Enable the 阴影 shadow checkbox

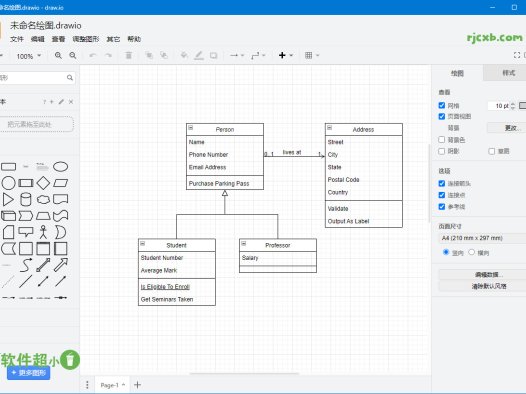[442, 151]
